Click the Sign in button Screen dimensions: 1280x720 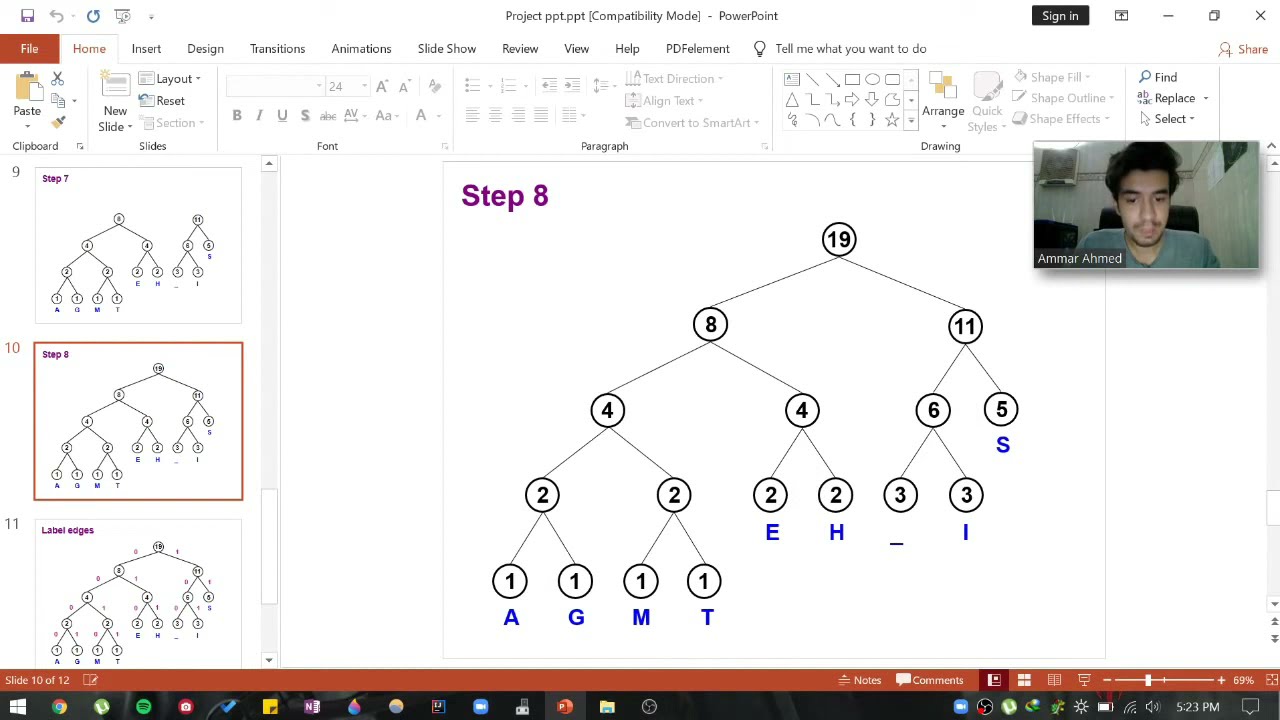[x=1060, y=16]
